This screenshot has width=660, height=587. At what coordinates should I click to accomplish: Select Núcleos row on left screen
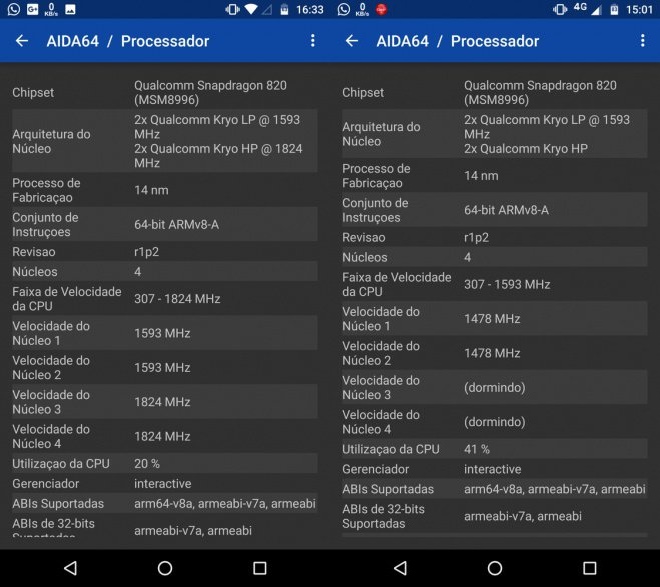[x=165, y=271]
